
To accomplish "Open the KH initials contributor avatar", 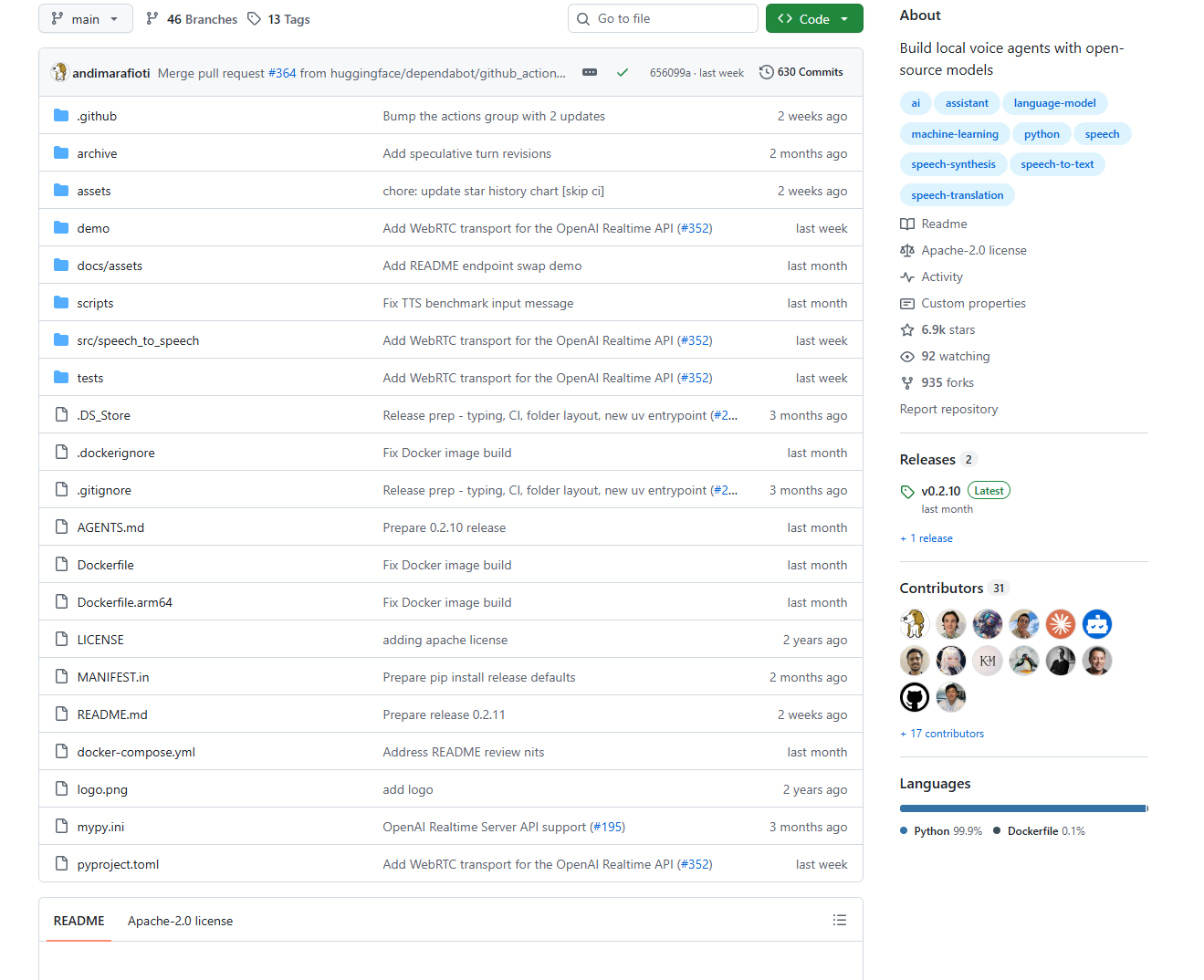I will pos(988,661).
